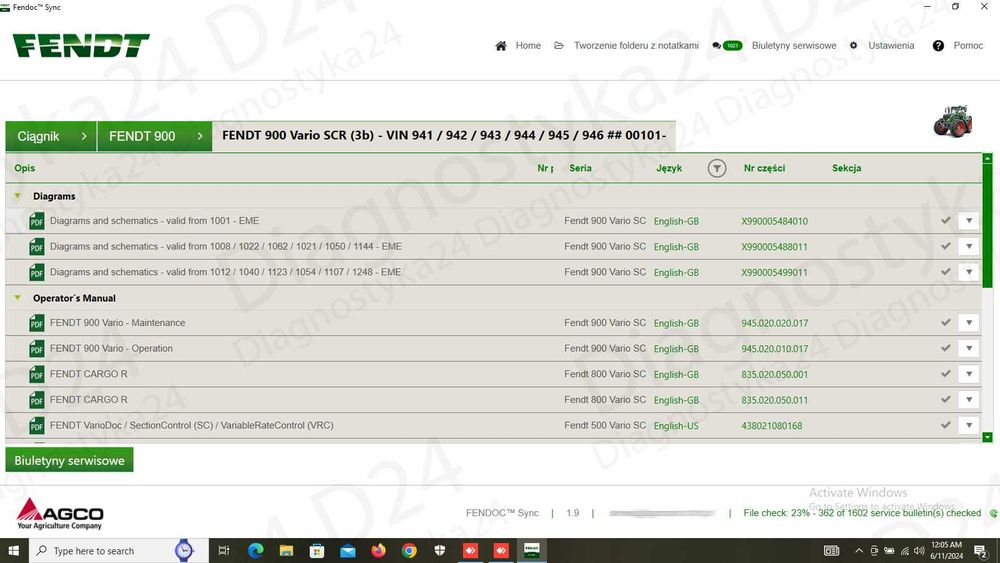
Task: Click the Fendoc Sync taskbar icon
Action: point(532,550)
